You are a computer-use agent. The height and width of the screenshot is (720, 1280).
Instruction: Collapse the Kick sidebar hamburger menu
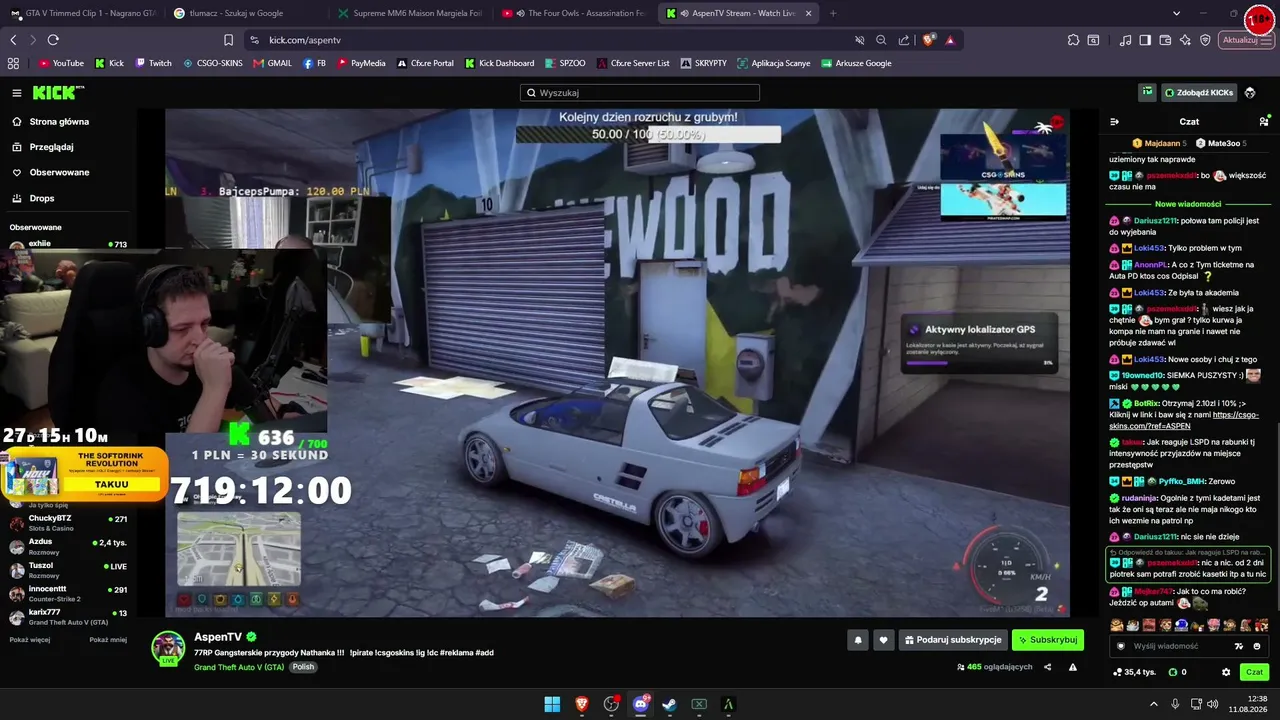(x=17, y=93)
